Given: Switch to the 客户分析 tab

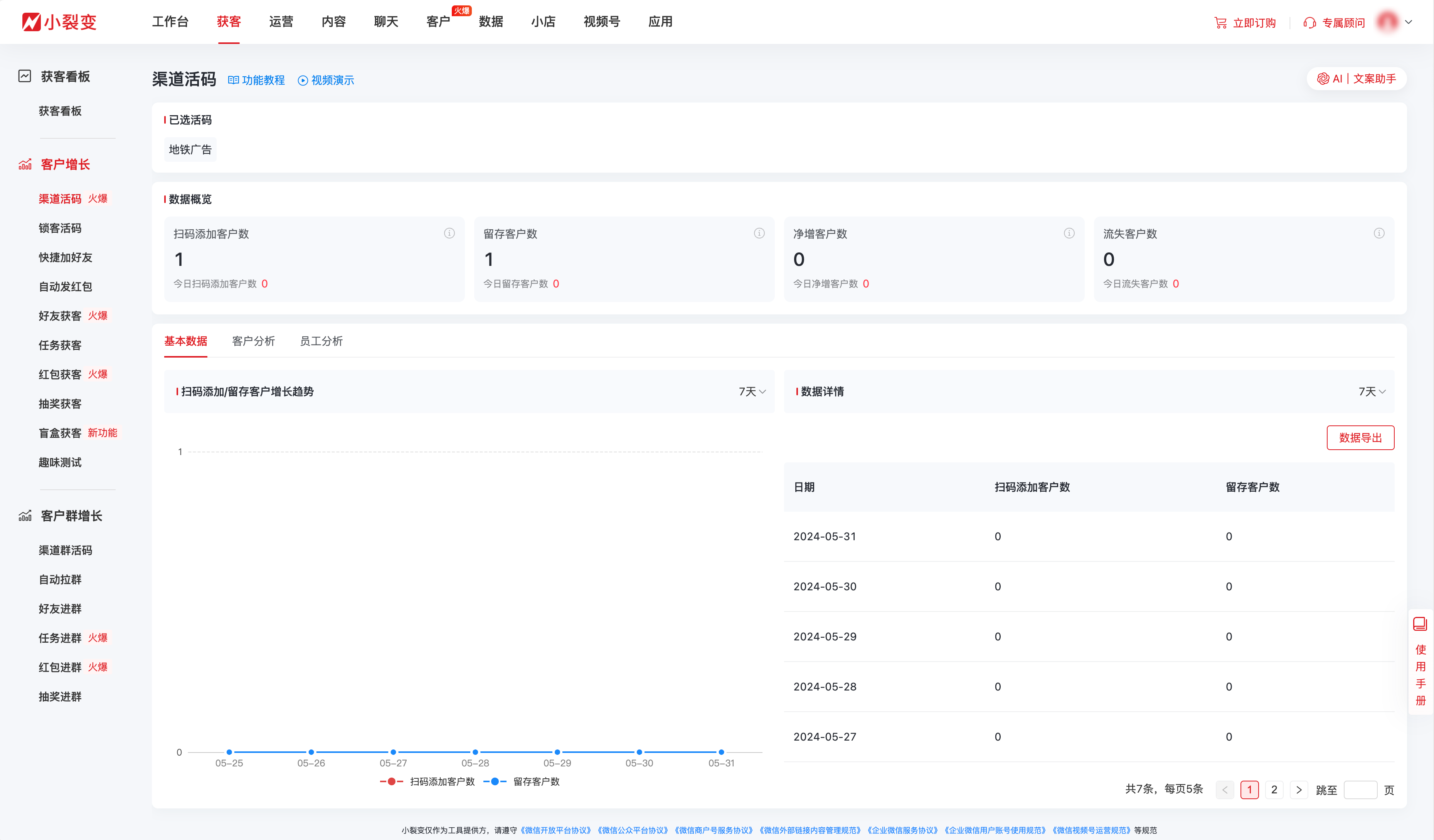Looking at the screenshot, I should coord(253,341).
